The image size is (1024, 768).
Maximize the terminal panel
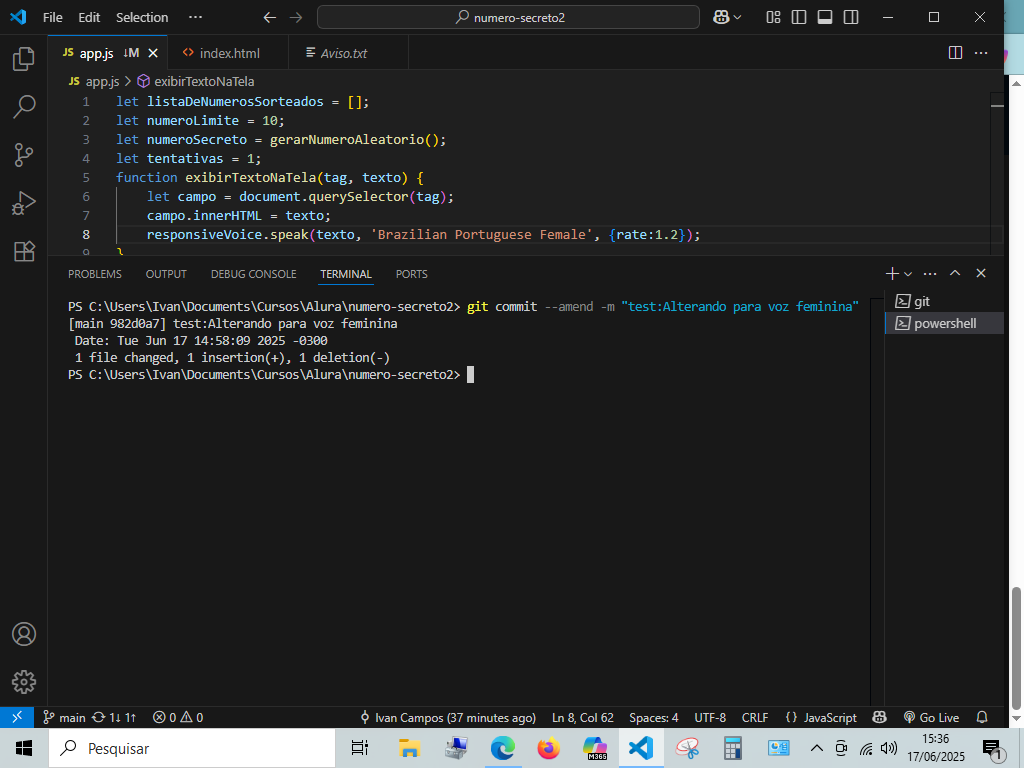coord(955,274)
